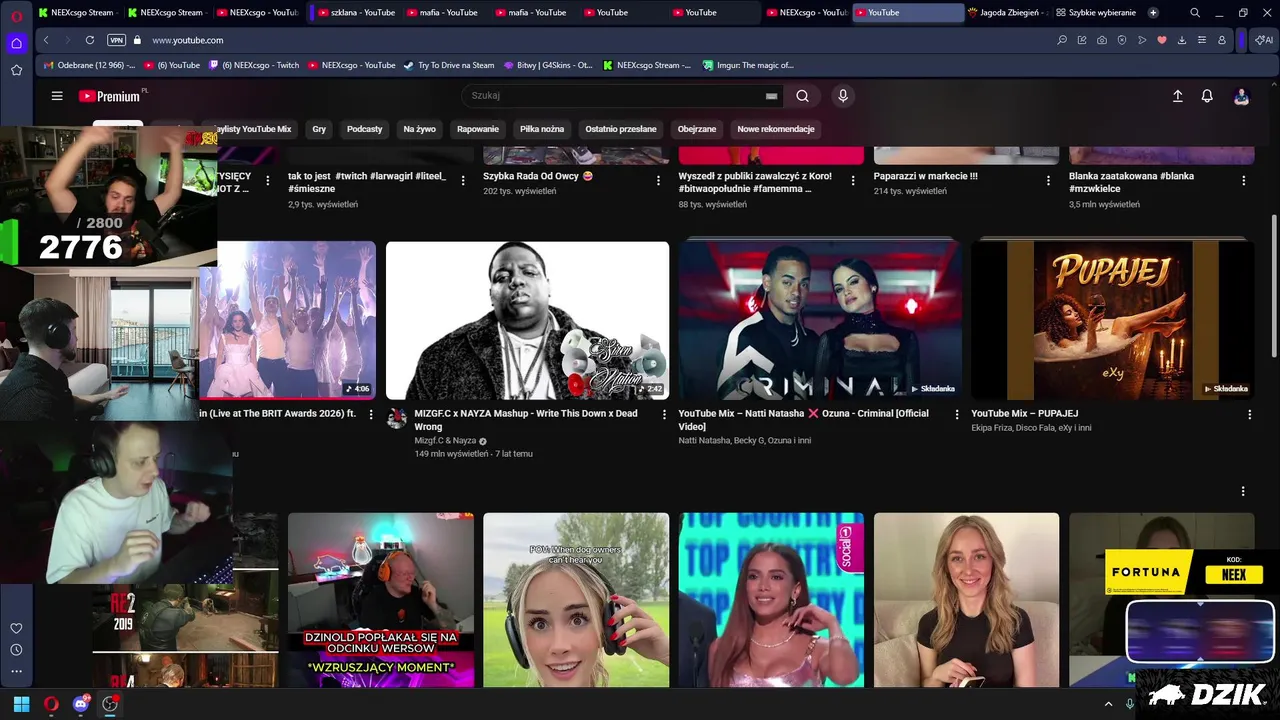
Task: Open the on-screen keyboard icon in search box
Action: point(771,96)
